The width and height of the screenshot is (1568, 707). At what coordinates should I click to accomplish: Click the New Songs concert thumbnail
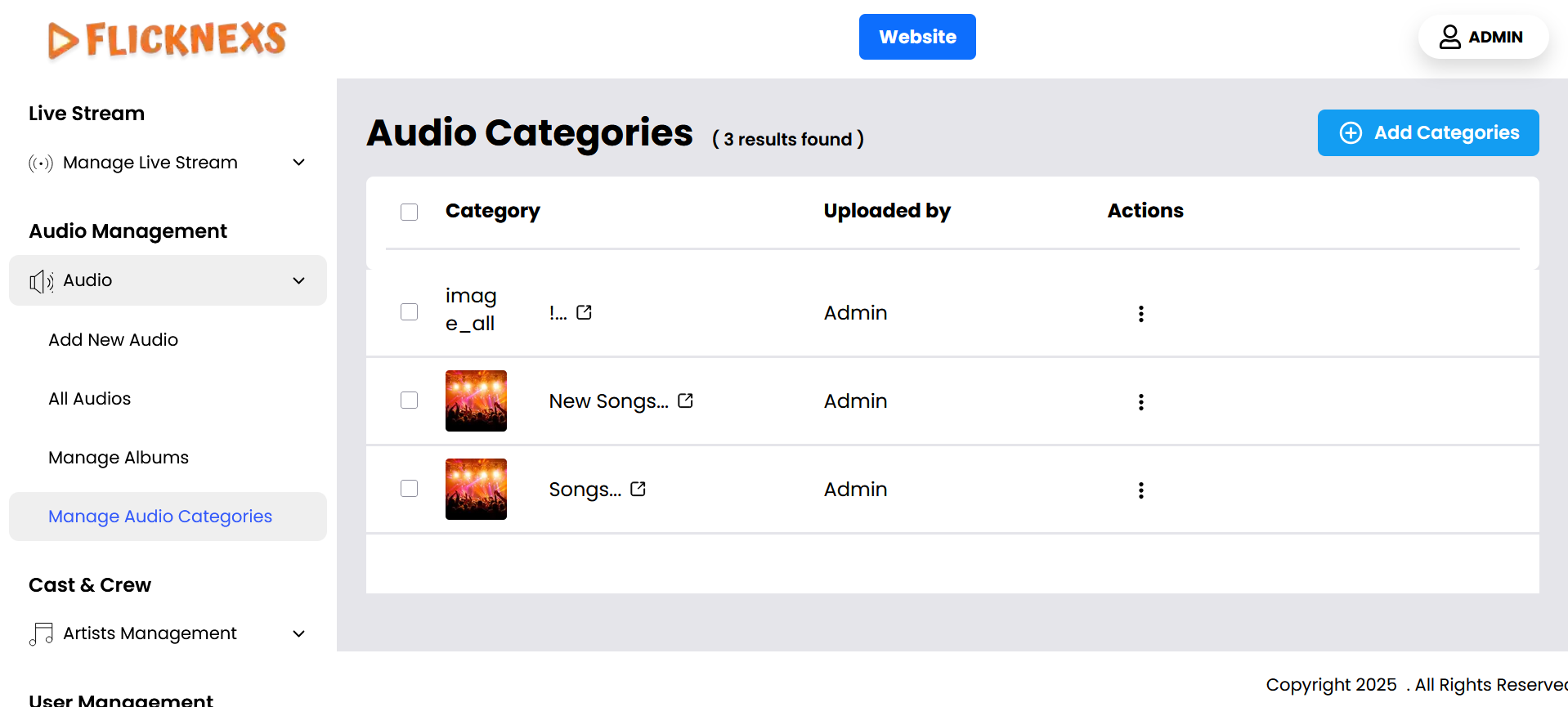click(x=476, y=400)
